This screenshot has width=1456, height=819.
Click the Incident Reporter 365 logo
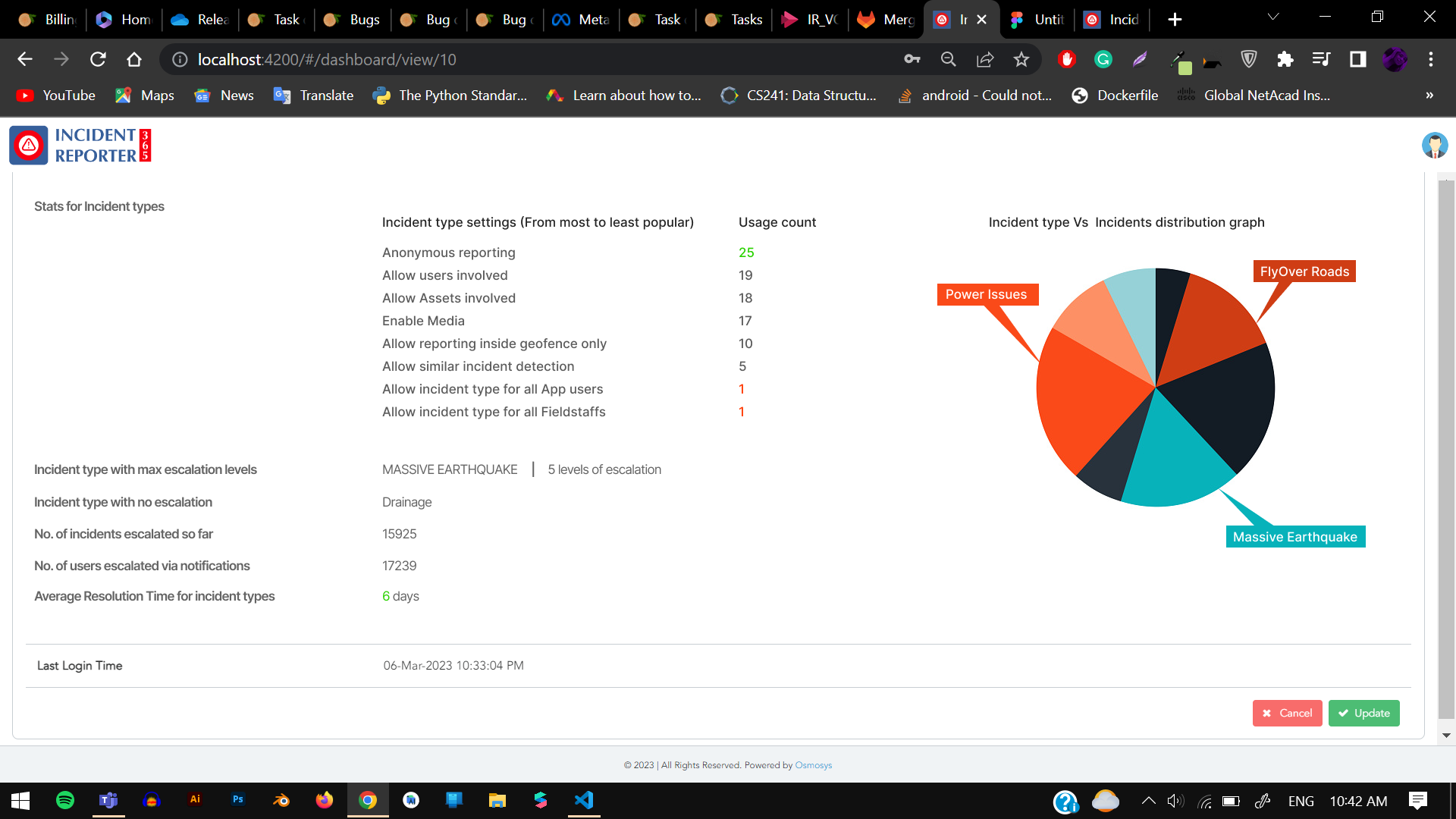click(x=80, y=145)
